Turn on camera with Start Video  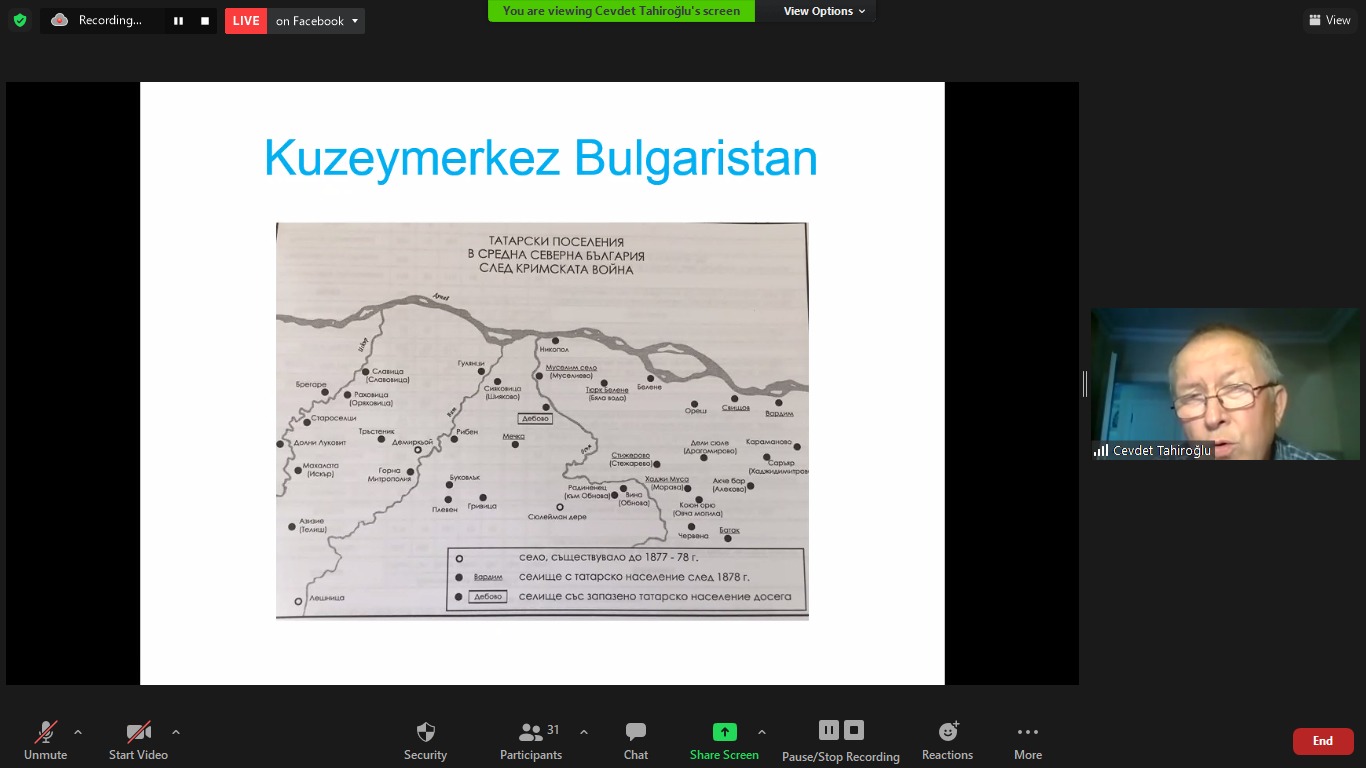click(x=138, y=740)
